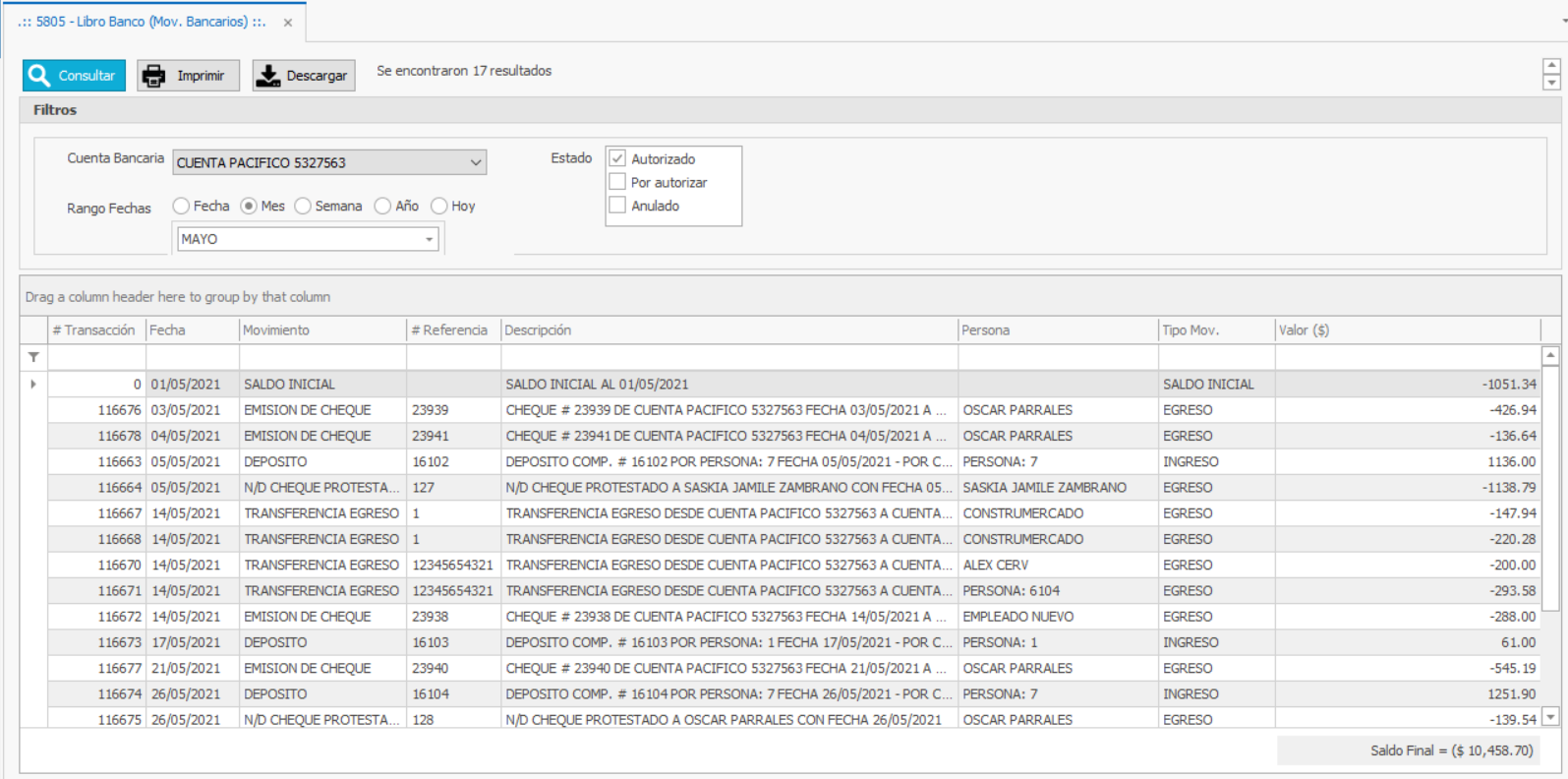Click the tab strip overflow arrow
This screenshot has width=1568, height=779.
pos(1562,21)
